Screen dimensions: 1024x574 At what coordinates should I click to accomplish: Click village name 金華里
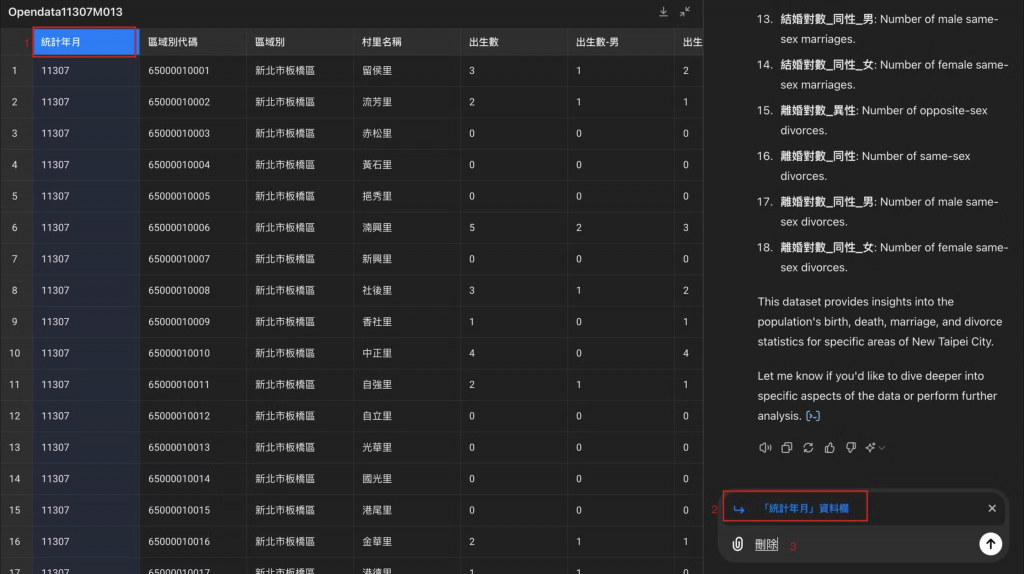click(377, 541)
